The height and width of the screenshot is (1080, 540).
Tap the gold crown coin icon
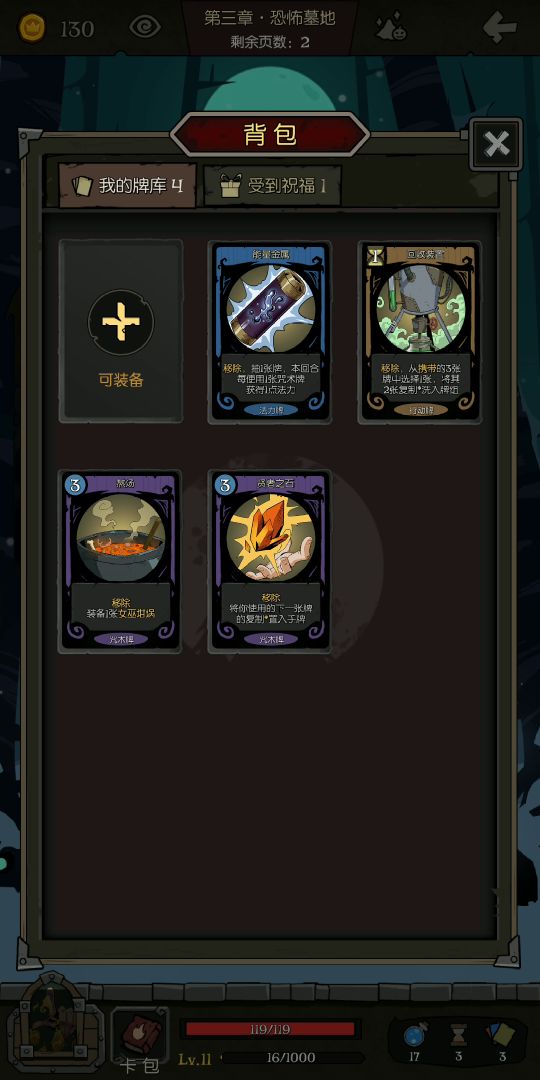[x=32, y=28]
